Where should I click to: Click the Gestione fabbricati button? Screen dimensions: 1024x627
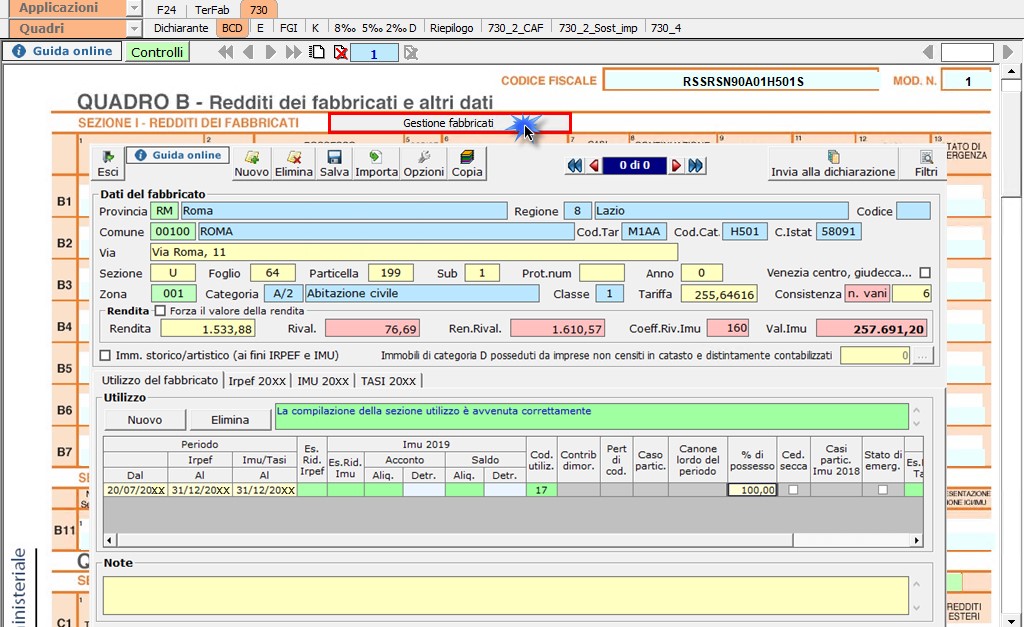point(449,123)
